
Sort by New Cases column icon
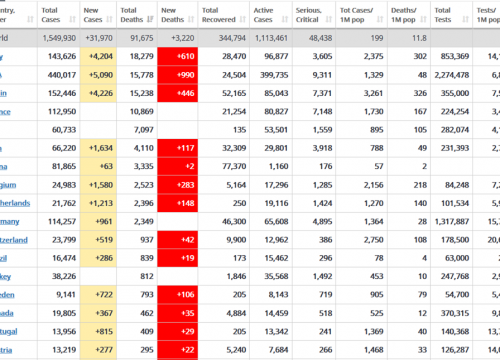click(109, 19)
